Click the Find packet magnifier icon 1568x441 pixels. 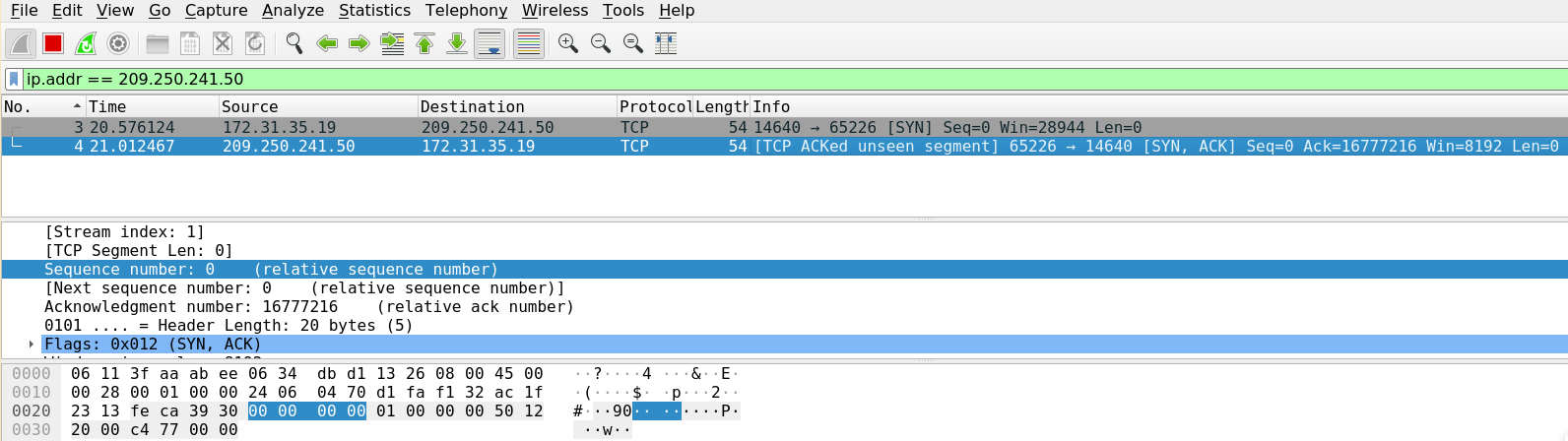(294, 43)
